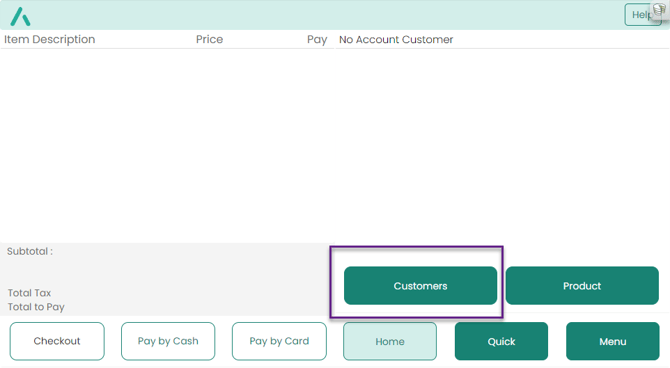Image resolution: width=670 pixels, height=368 pixels.
Task: Switch to the Menu tab
Action: coord(613,341)
